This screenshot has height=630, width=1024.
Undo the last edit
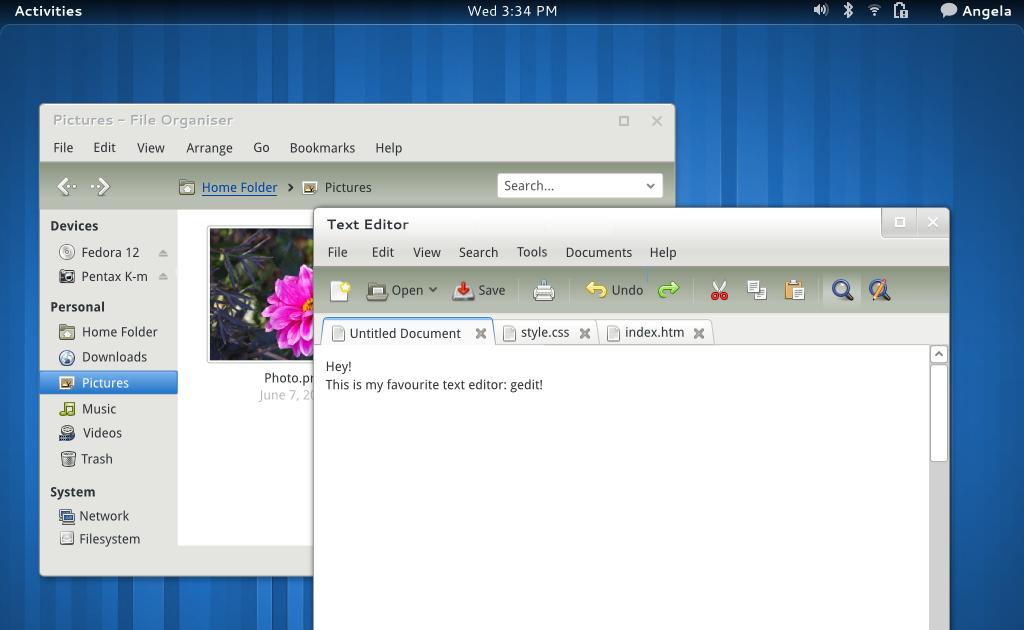click(613, 289)
